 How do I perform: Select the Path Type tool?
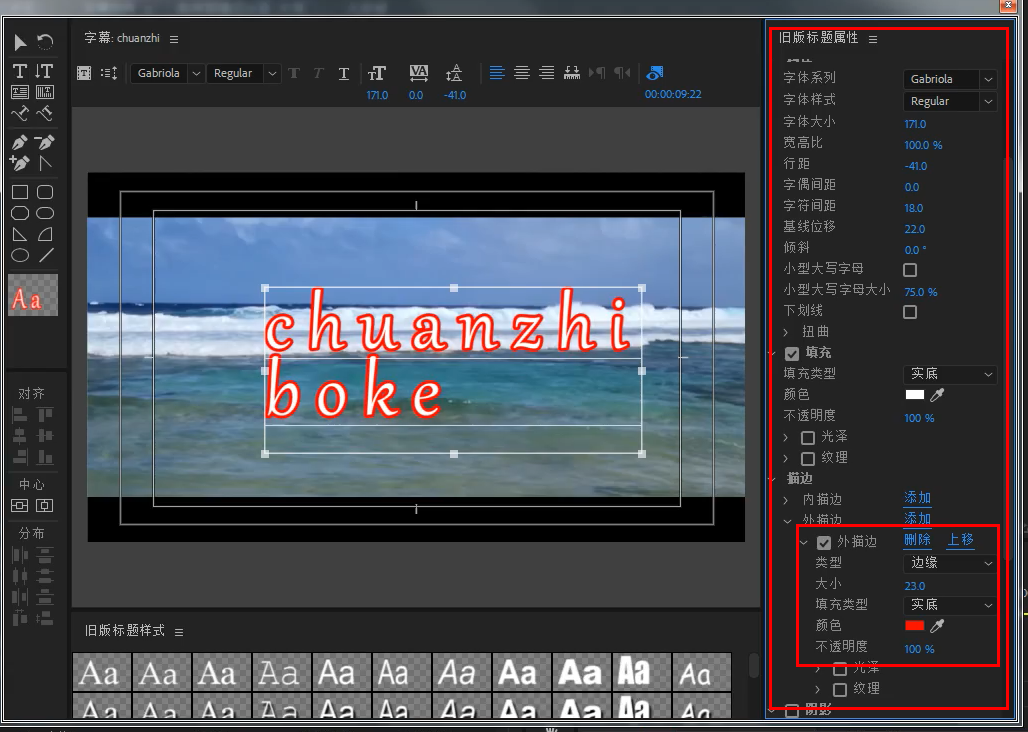[x=20, y=113]
